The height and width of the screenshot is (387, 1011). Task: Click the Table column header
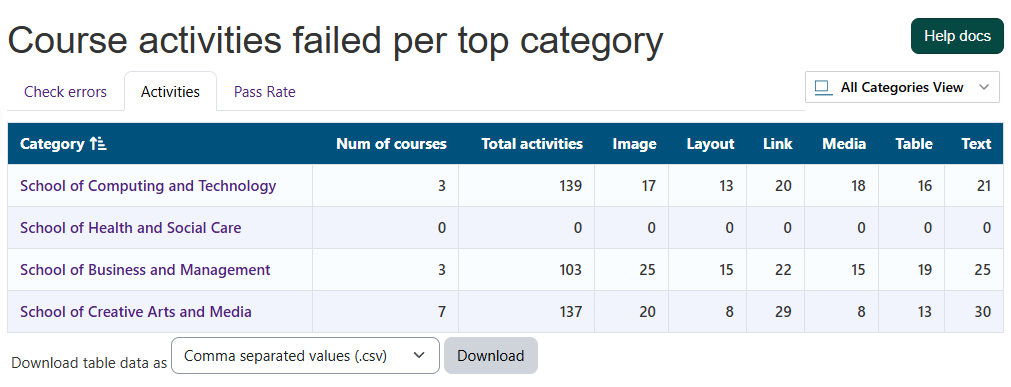click(914, 144)
